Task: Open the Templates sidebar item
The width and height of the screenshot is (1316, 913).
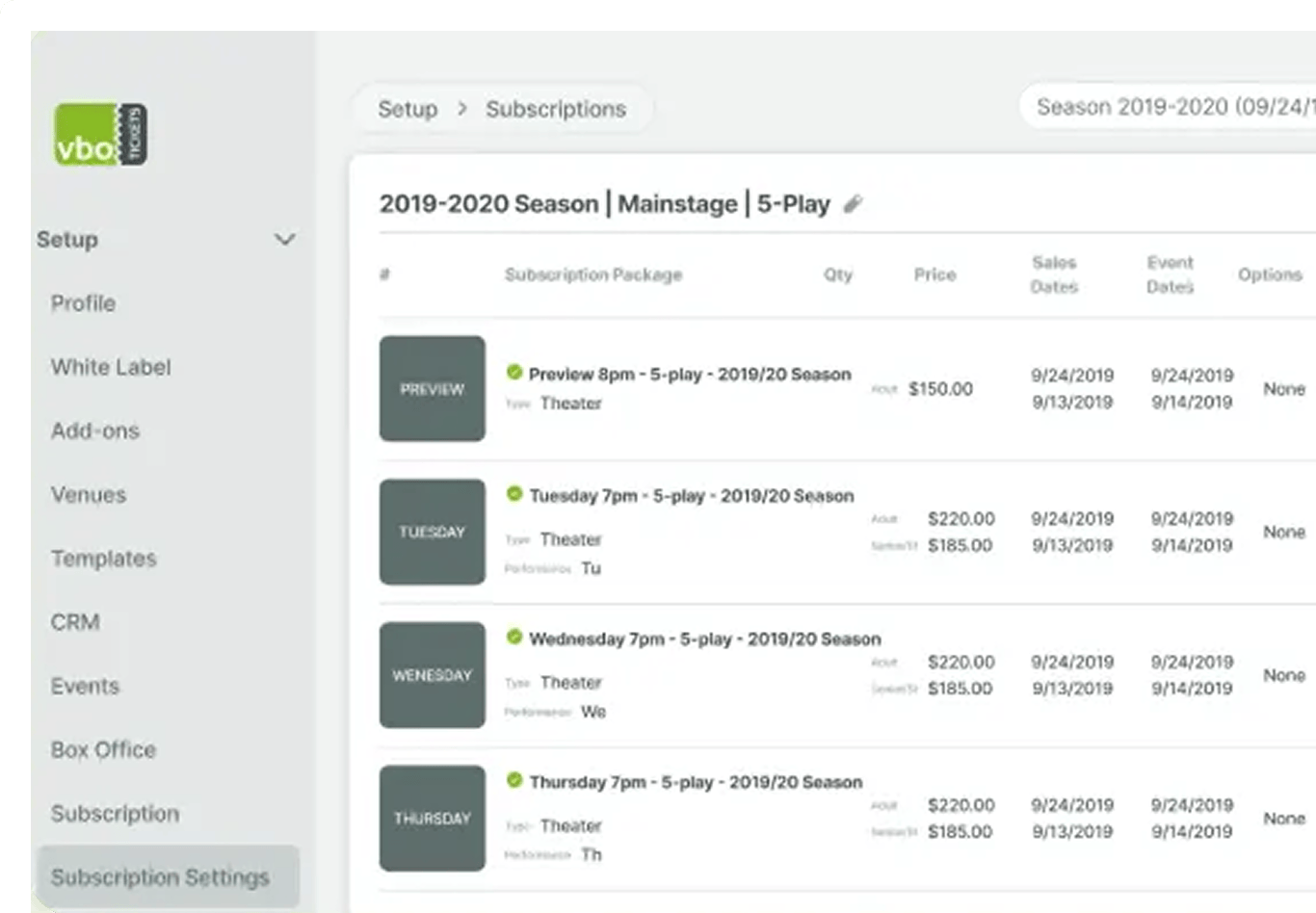Action: (x=103, y=559)
